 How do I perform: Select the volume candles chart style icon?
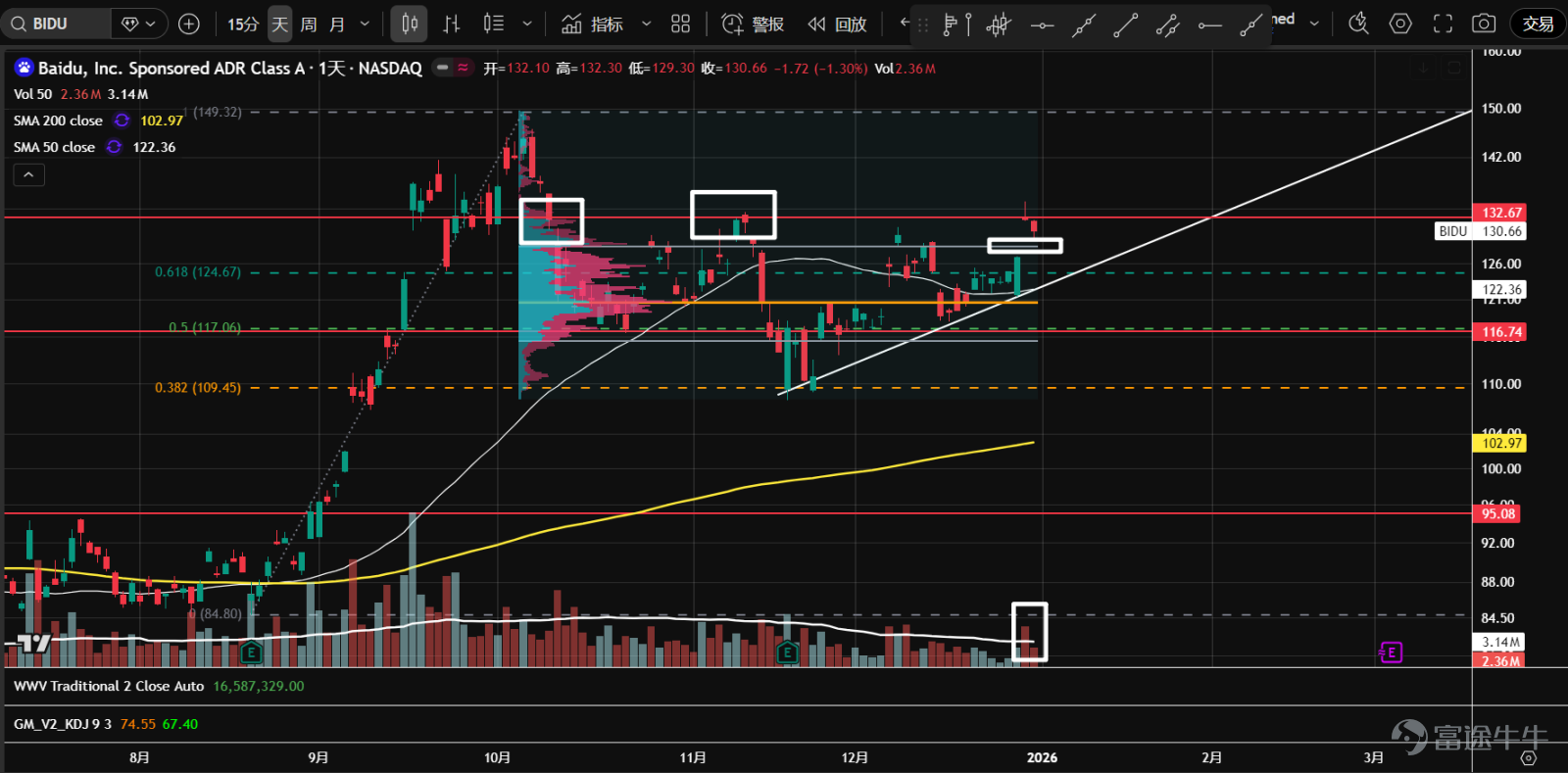point(494,24)
